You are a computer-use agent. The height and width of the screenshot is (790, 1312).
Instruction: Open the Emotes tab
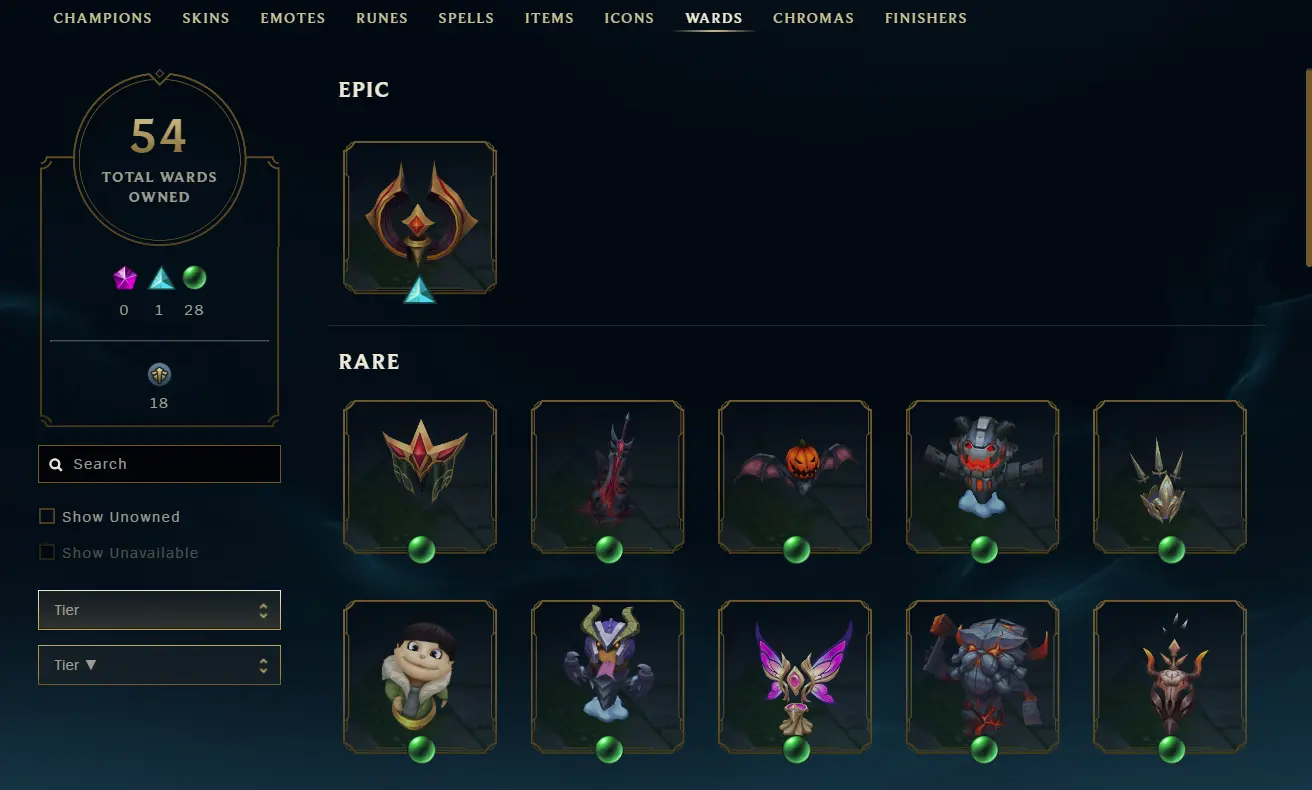[293, 18]
